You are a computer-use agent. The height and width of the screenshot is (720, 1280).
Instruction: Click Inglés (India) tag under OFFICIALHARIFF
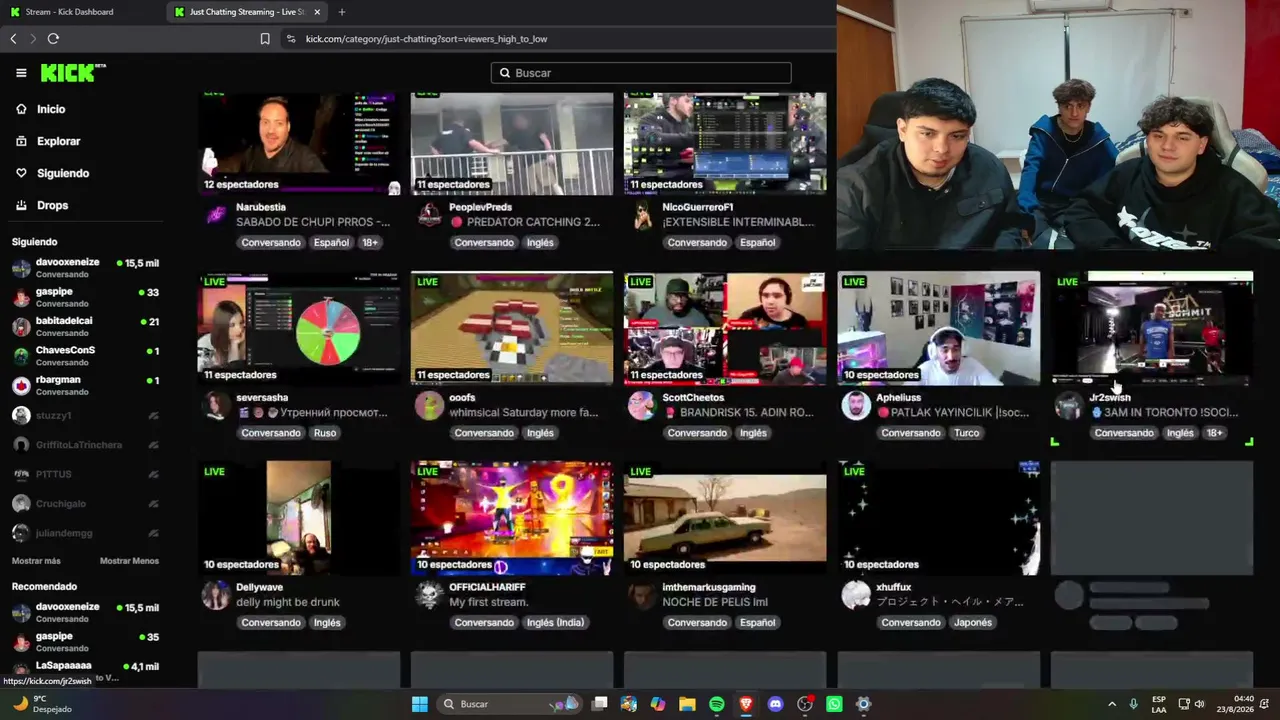[555, 623]
